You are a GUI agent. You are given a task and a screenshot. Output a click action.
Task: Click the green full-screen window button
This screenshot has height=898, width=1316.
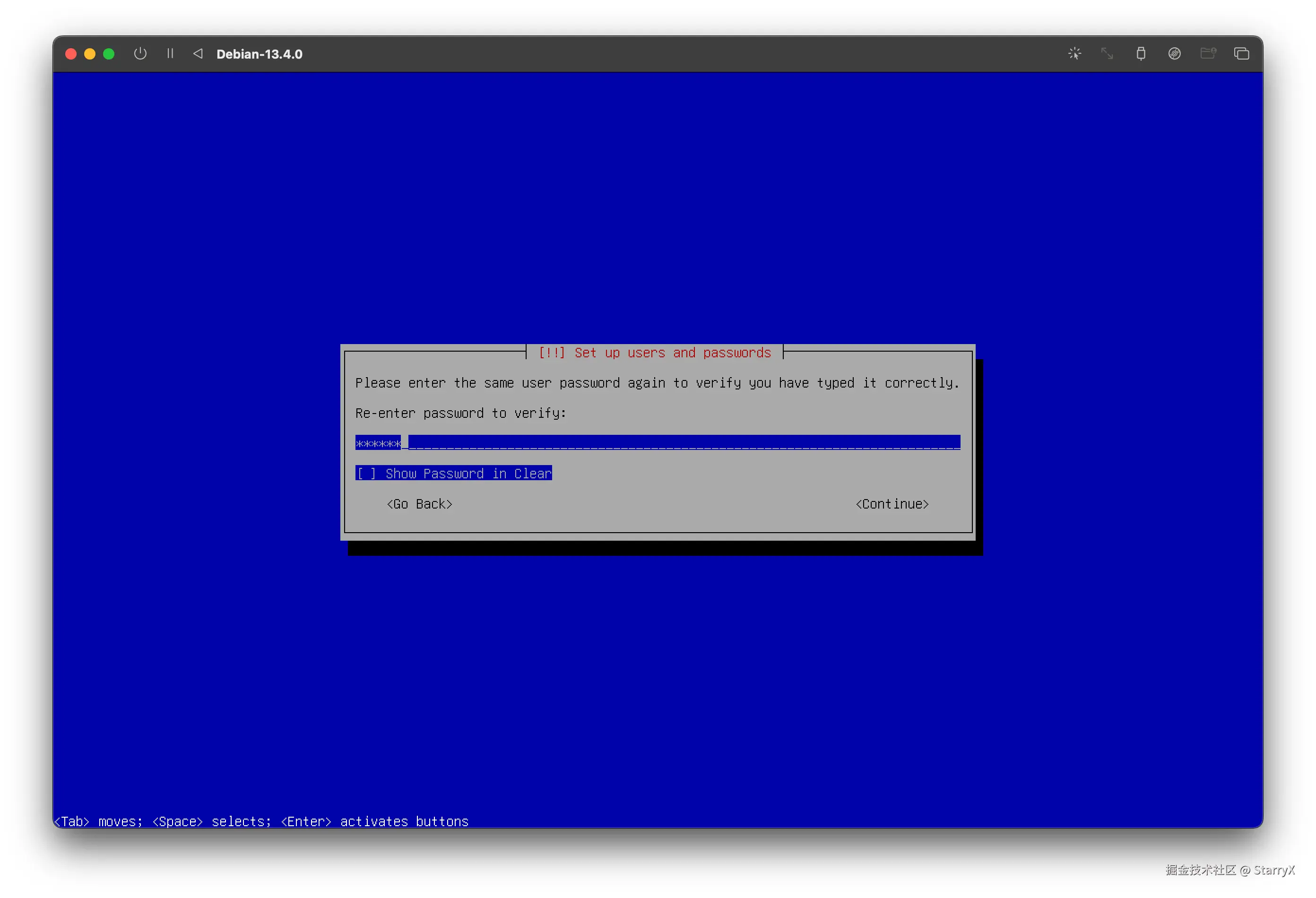(109, 54)
